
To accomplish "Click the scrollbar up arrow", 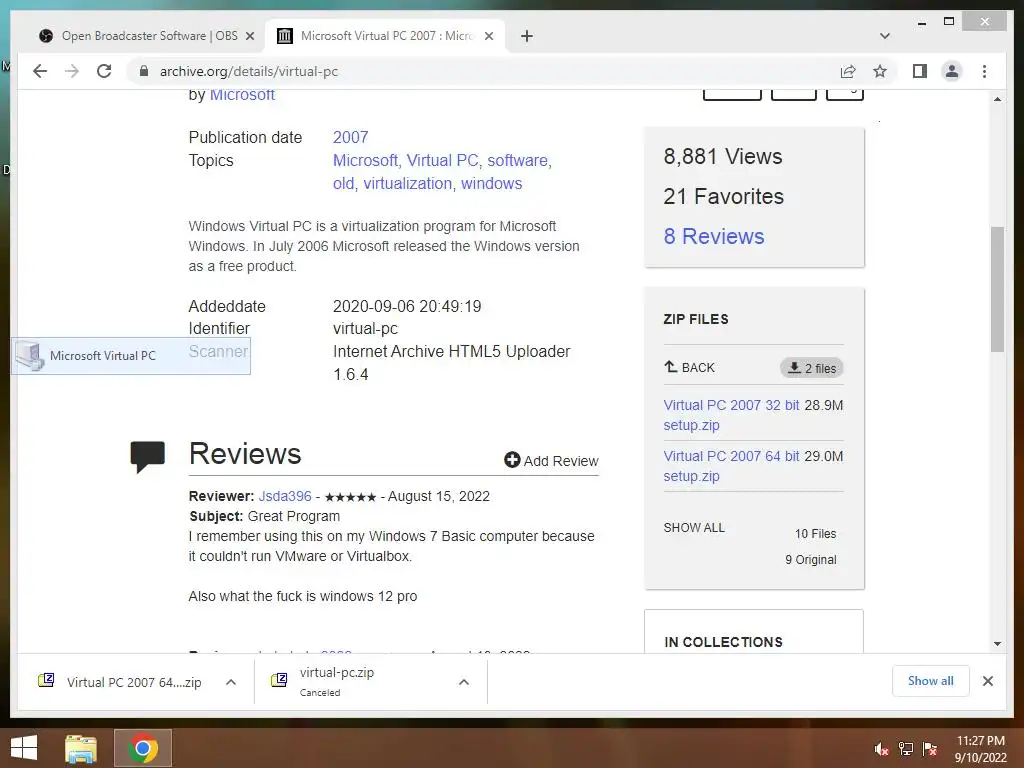I will (997, 99).
